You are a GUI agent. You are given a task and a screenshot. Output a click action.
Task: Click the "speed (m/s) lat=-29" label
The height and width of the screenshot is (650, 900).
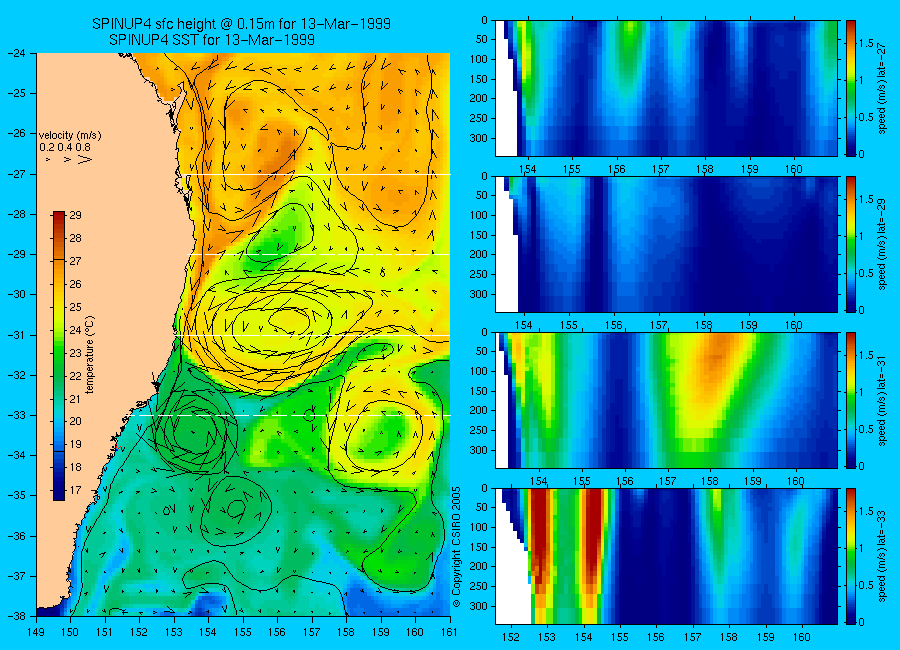pos(883,245)
